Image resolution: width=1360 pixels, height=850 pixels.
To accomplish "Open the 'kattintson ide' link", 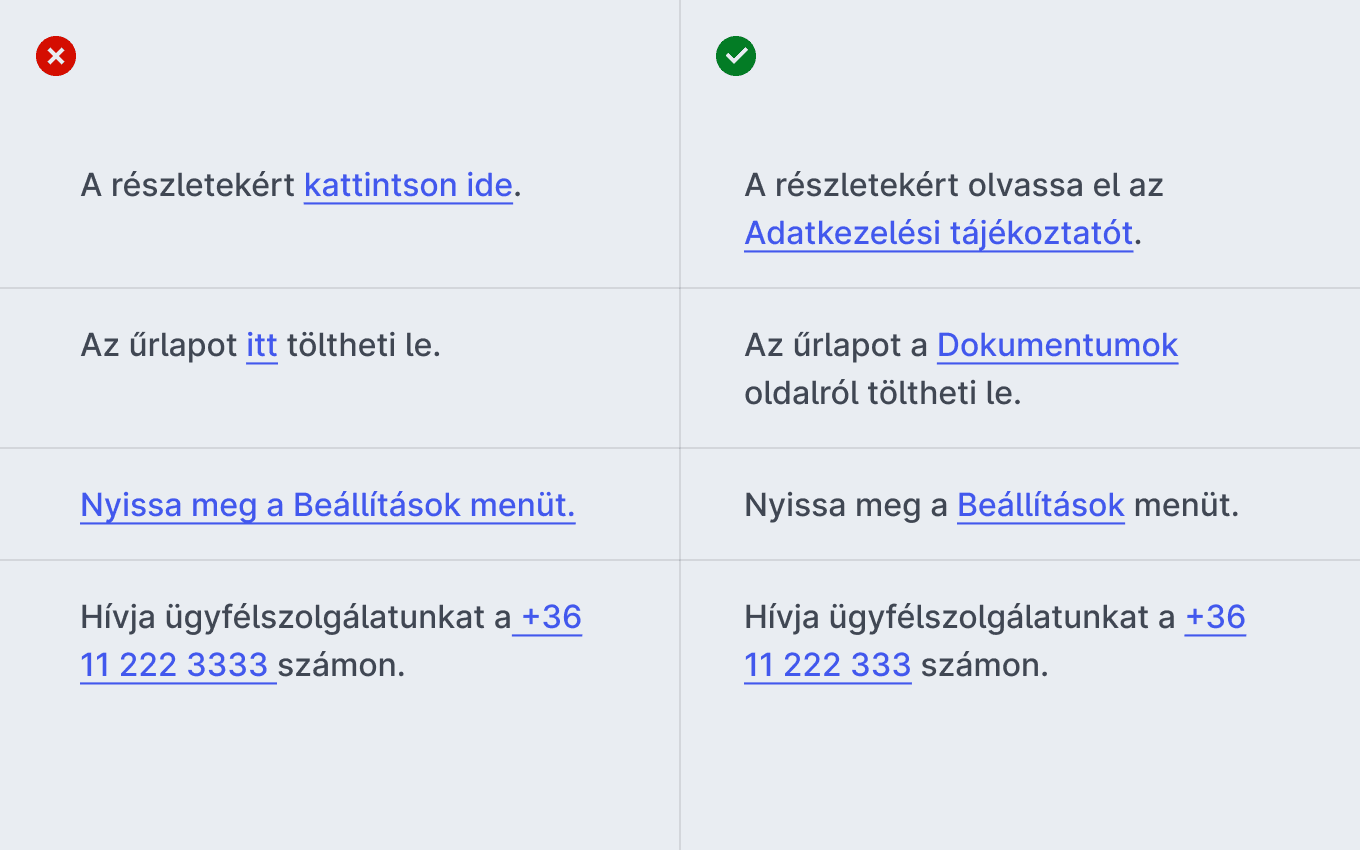I will pyautogui.click(x=408, y=186).
